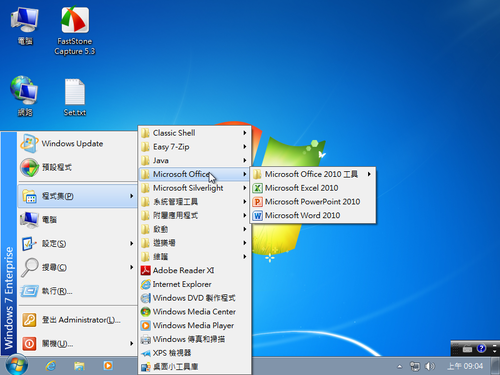Expand the Classic Shell folder
Viewport: 500px width, 375px height.
point(194,133)
